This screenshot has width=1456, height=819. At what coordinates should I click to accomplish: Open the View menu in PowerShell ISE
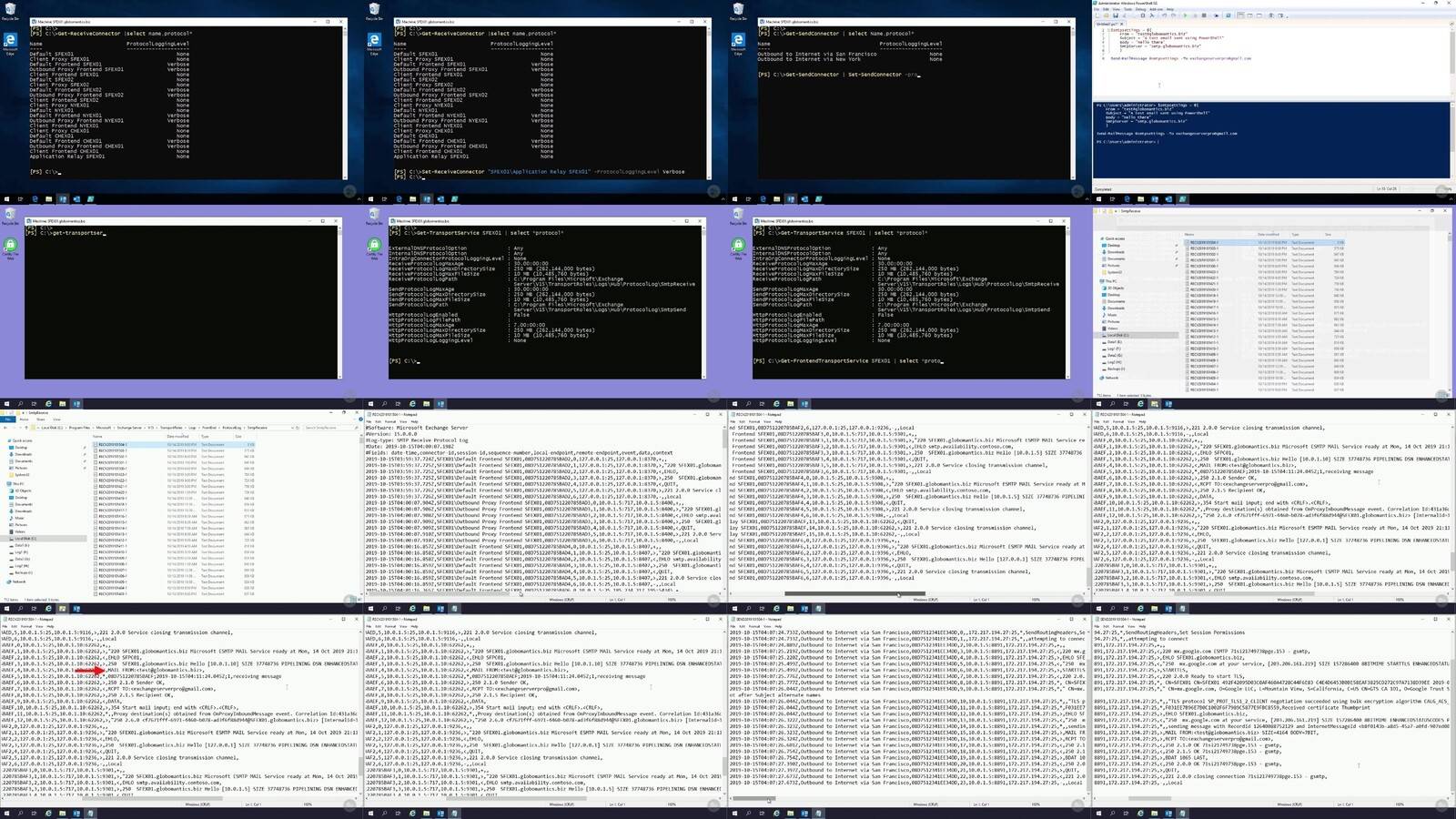(x=1116, y=9)
